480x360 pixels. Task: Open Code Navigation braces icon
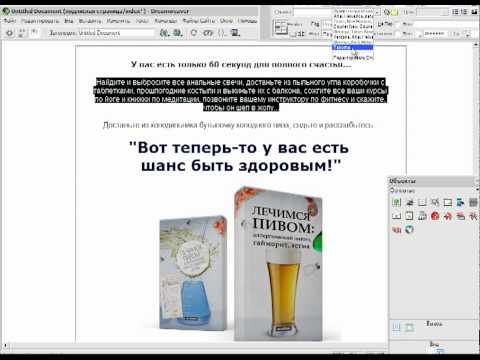point(222,33)
